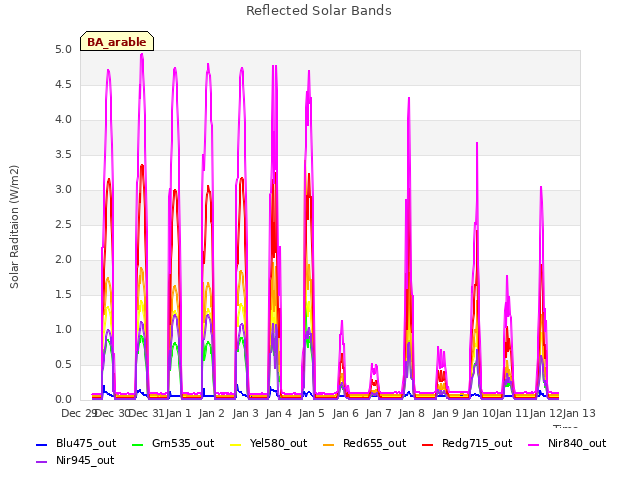Image resolution: width=640 pixels, height=480 pixels.
Task: Select the Red655_out legend label
Action: point(374,443)
